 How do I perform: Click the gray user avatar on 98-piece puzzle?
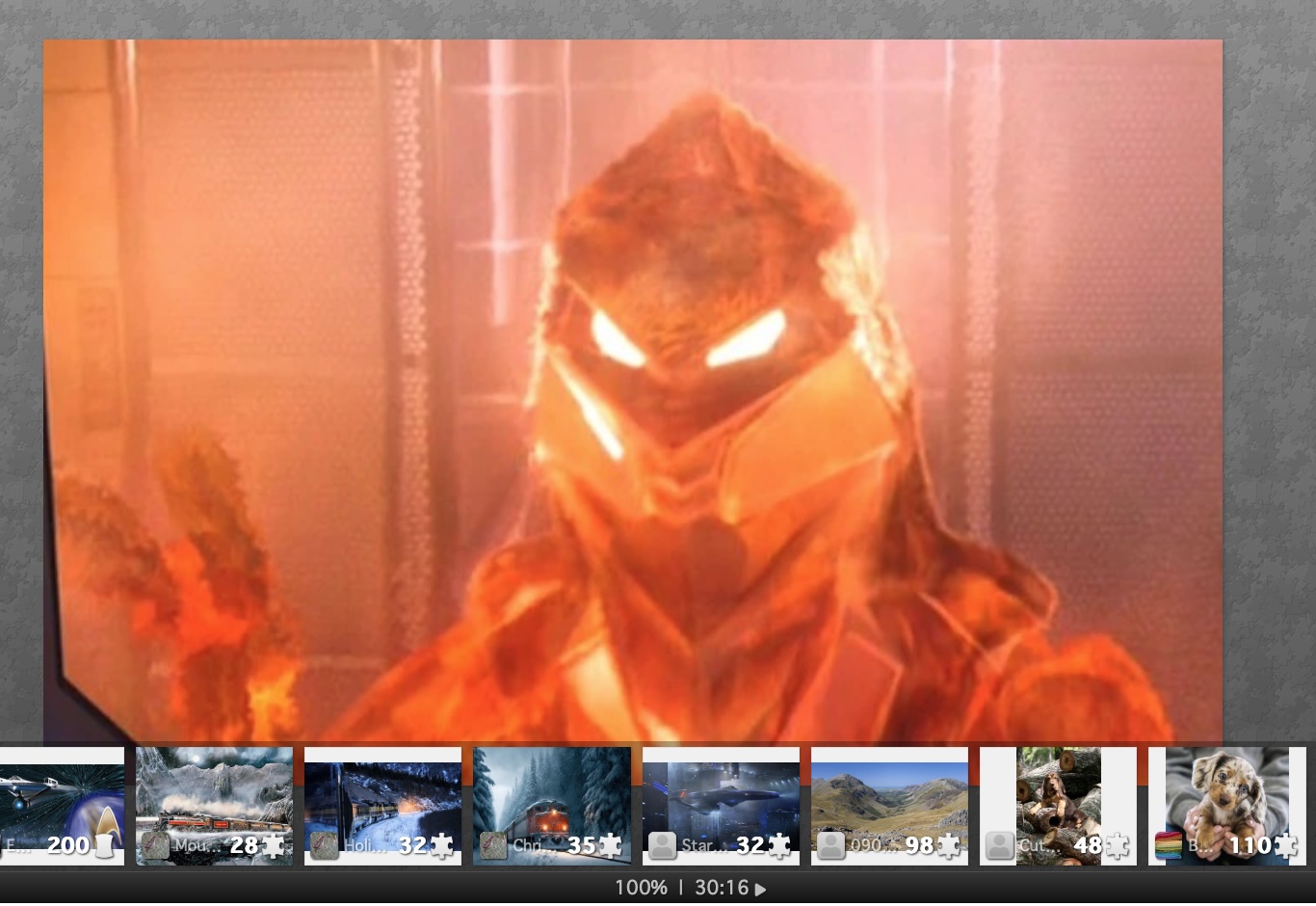click(x=831, y=845)
